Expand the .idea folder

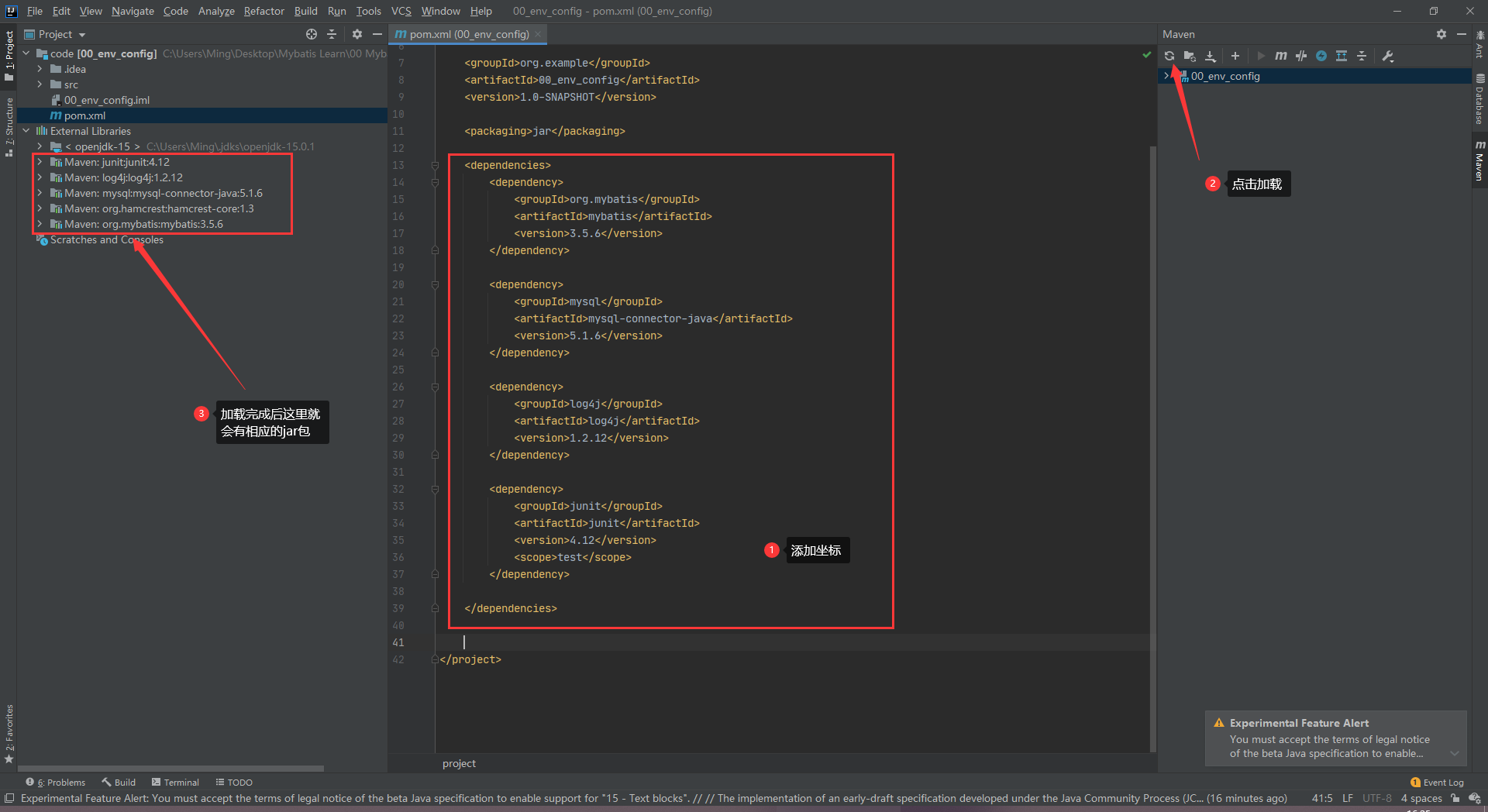tap(40, 69)
